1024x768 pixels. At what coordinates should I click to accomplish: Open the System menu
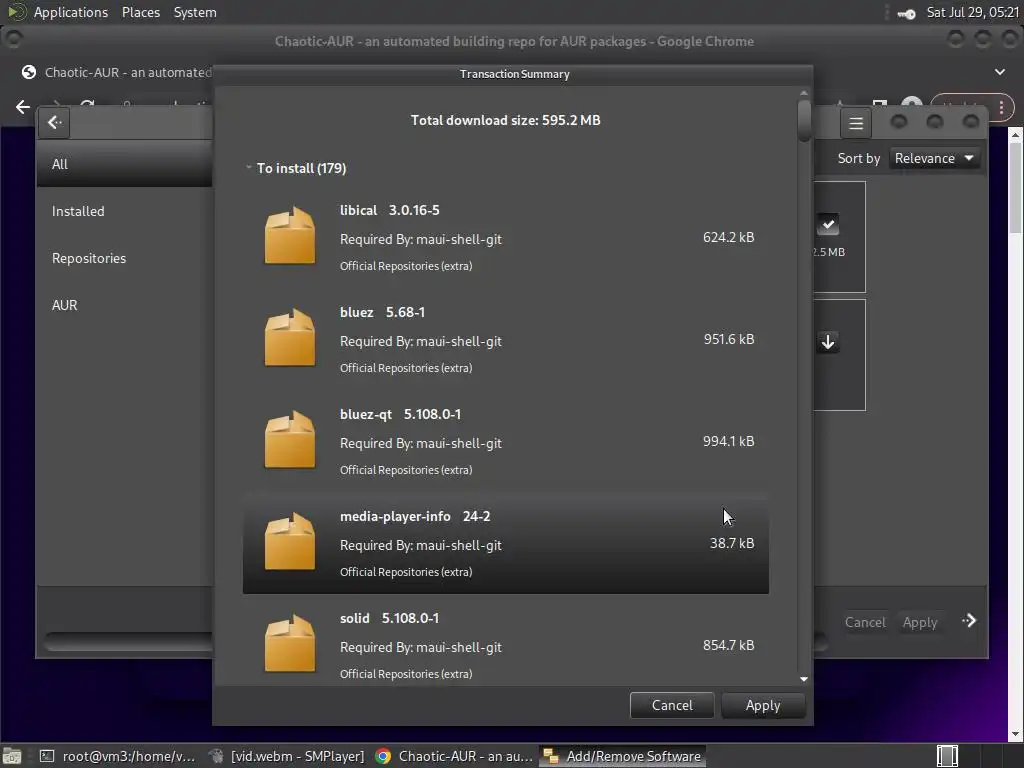pos(195,12)
